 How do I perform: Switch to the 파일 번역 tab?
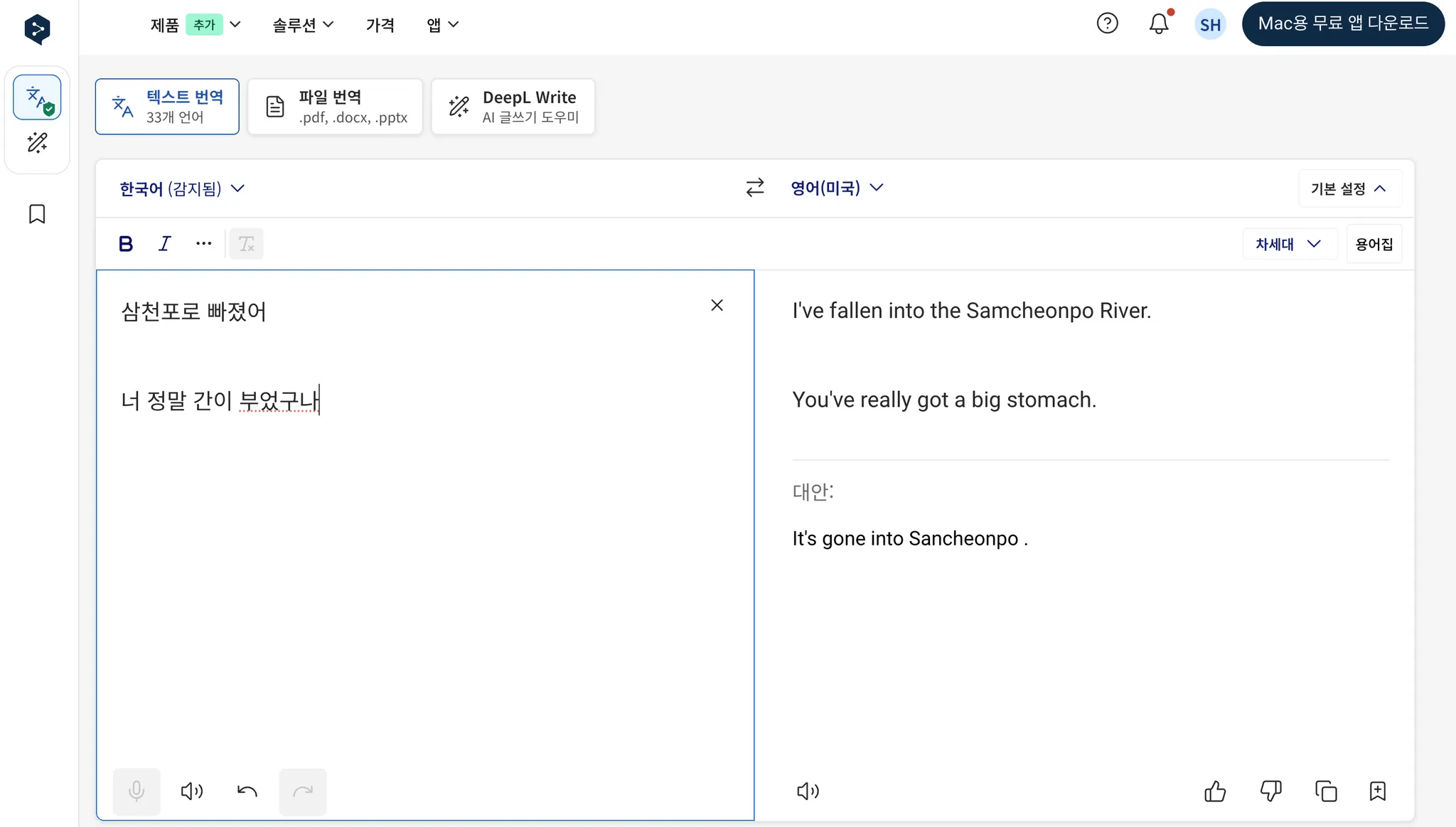(335, 107)
